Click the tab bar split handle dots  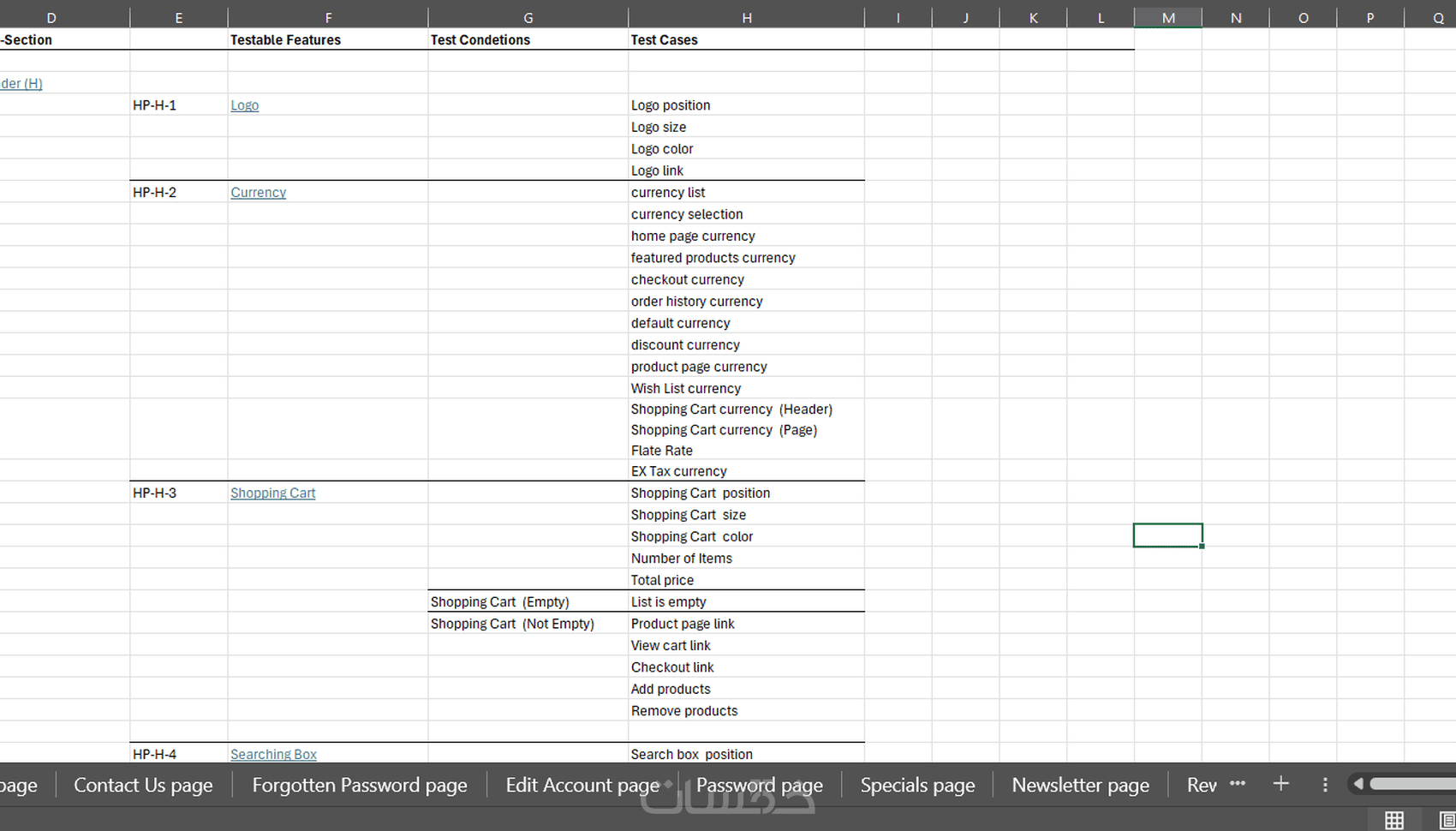click(1325, 784)
